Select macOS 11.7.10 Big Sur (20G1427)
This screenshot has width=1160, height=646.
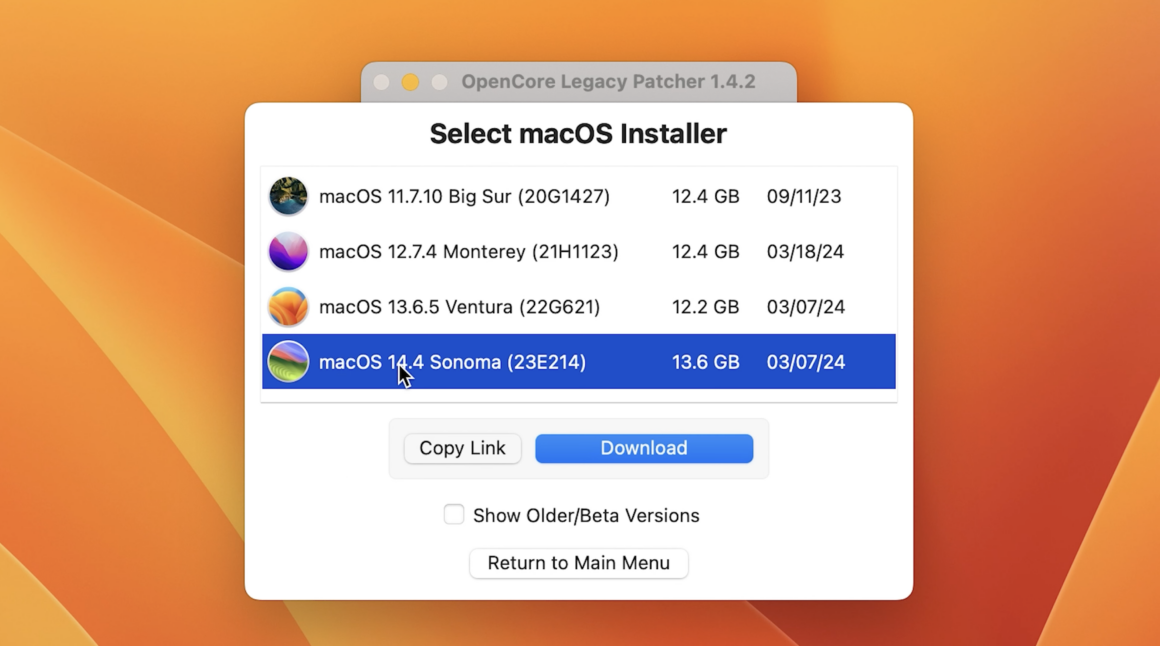click(579, 196)
